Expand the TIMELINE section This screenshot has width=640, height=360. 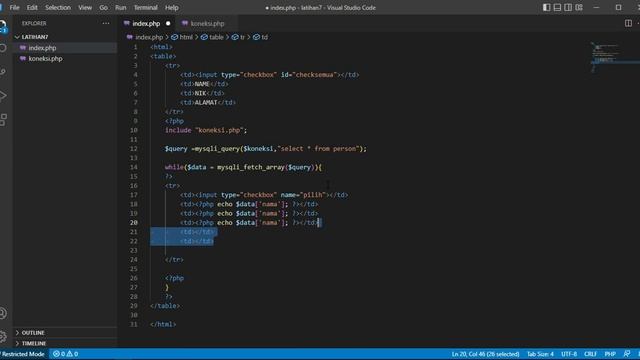34,343
